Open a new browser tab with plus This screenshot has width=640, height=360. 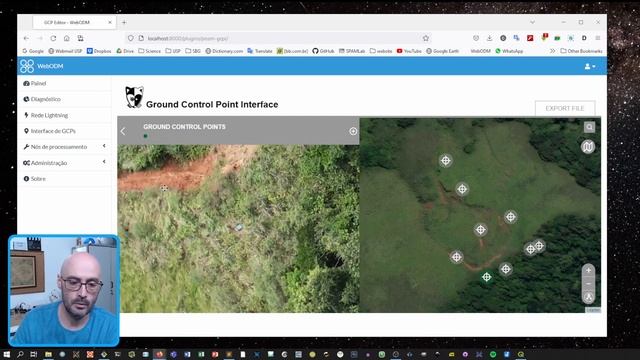click(124, 22)
